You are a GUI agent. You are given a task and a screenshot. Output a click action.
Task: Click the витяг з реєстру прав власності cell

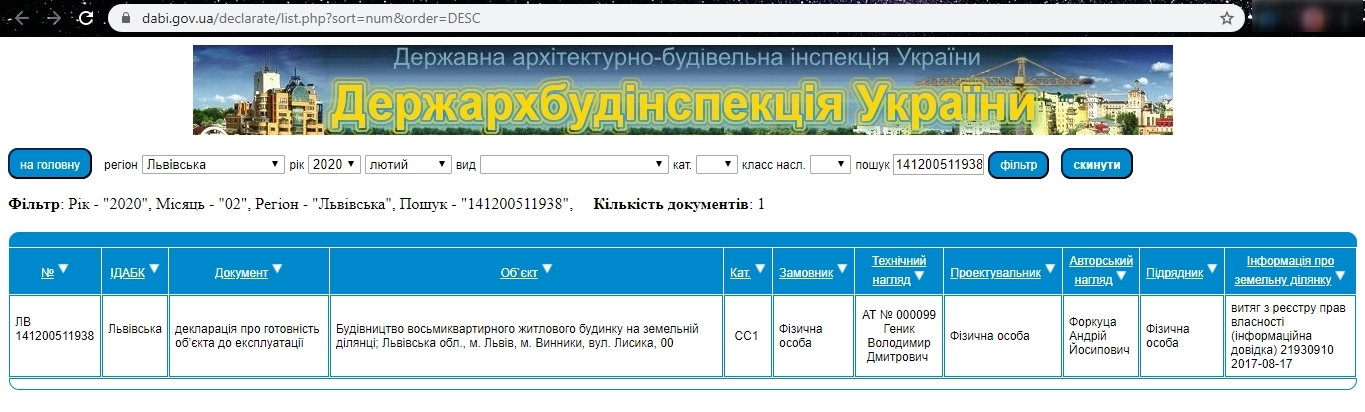[x=1290, y=336]
